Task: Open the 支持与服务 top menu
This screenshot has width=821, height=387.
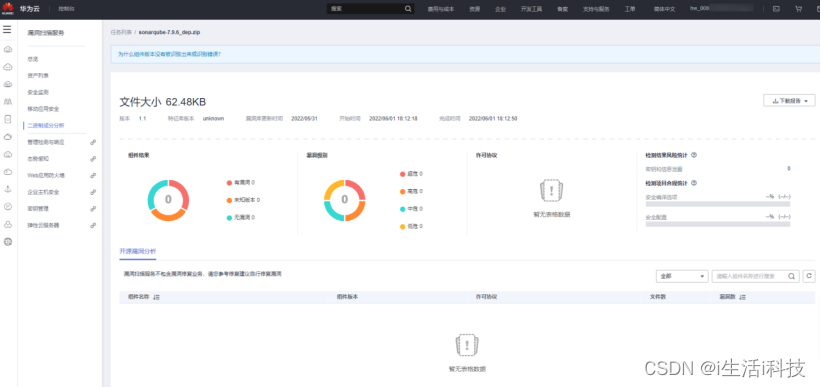Action: [596, 9]
